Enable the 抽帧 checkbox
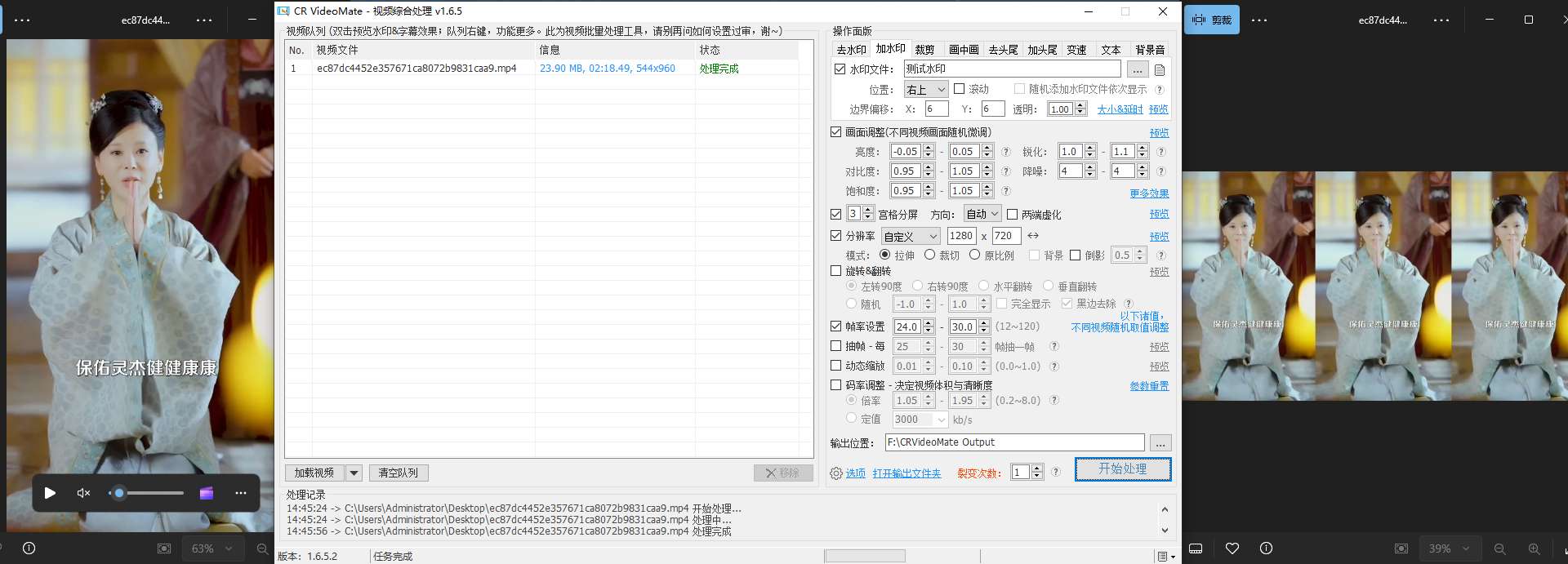Viewport: 1568px width, 564px height. coord(836,346)
